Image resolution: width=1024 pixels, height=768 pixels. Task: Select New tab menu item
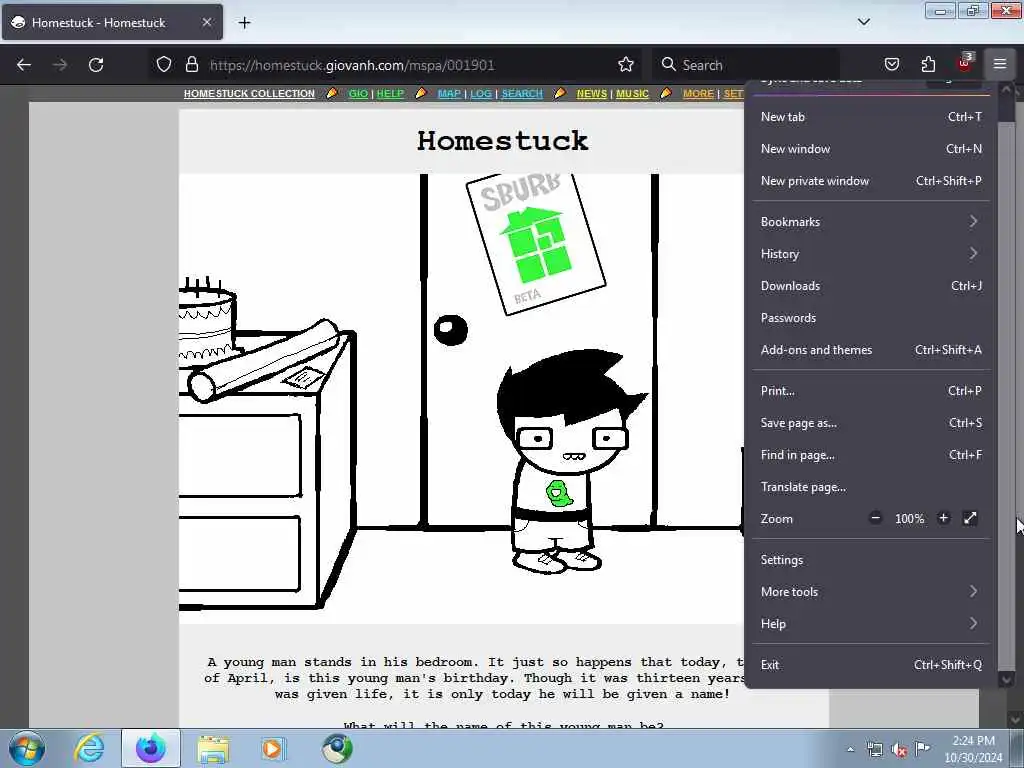point(871,117)
